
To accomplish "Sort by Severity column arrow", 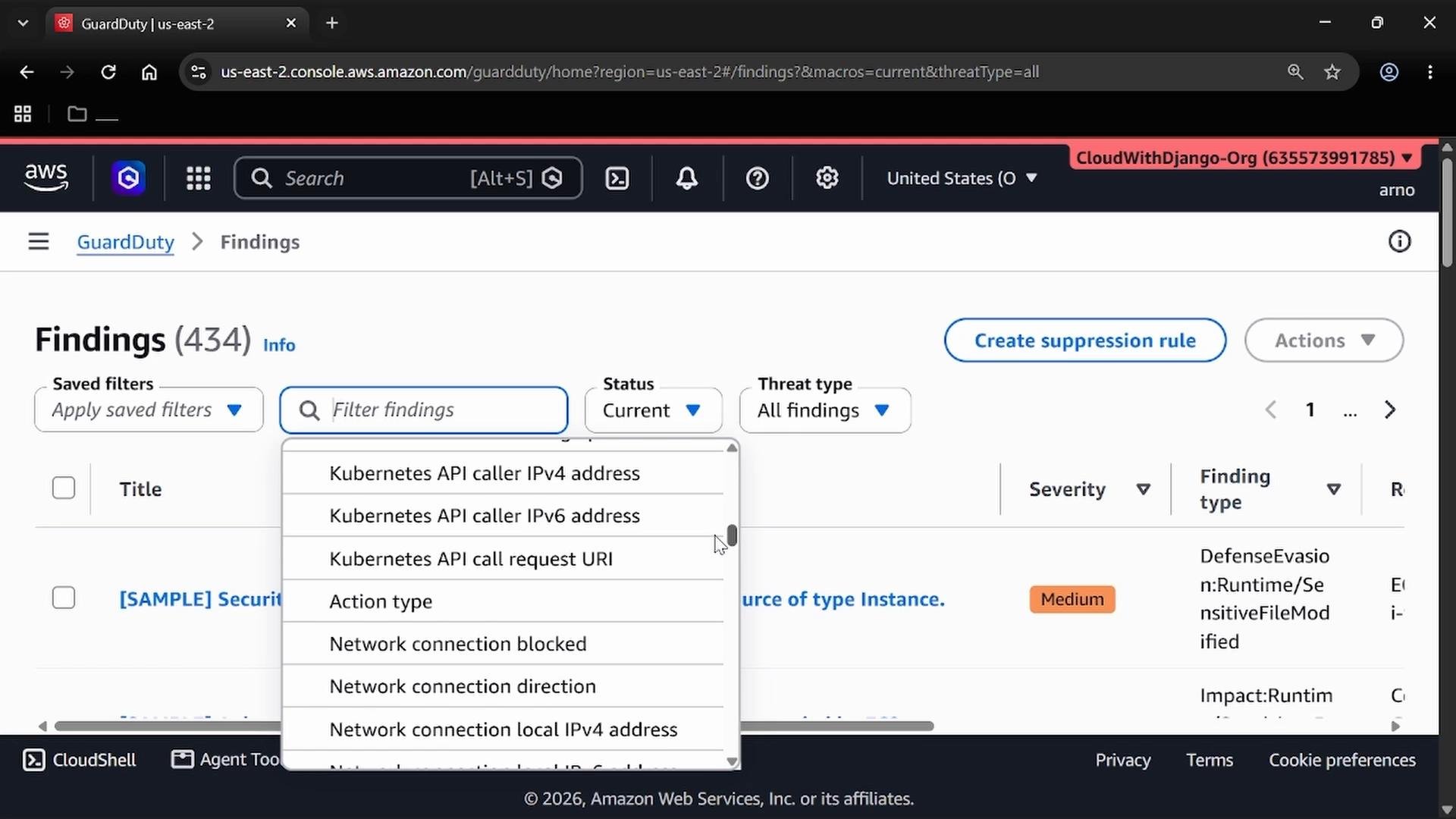I will (x=1144, y=490).
